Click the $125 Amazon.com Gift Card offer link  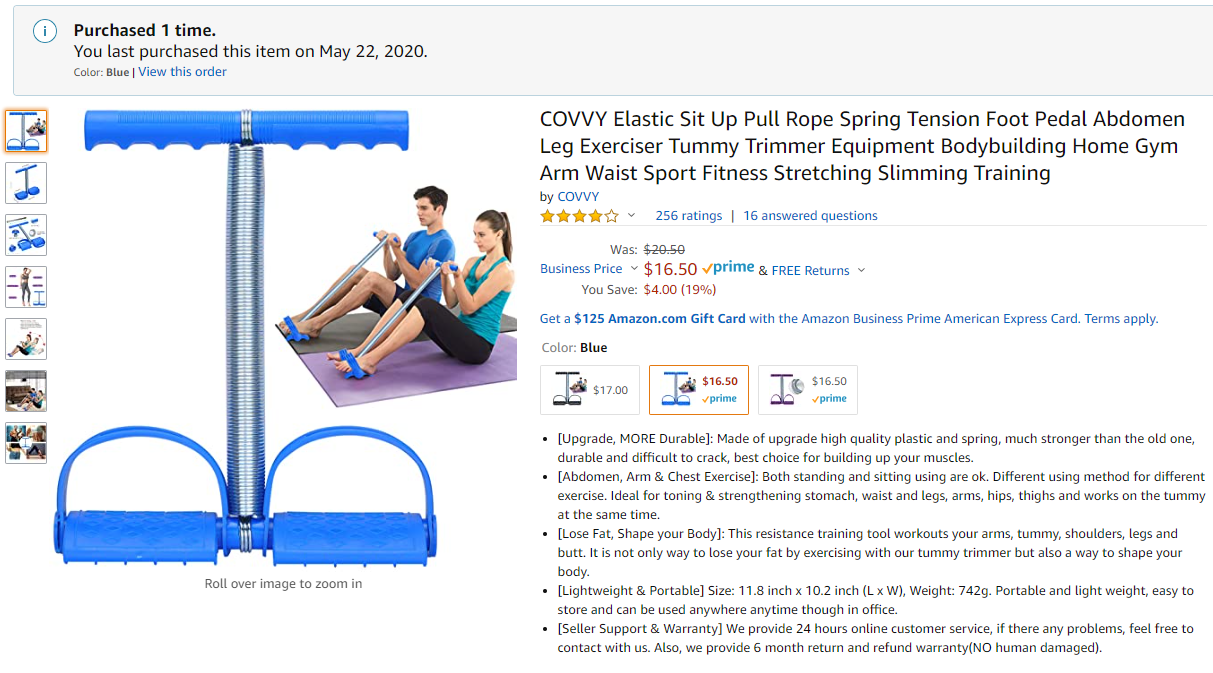tap(660, 319)
